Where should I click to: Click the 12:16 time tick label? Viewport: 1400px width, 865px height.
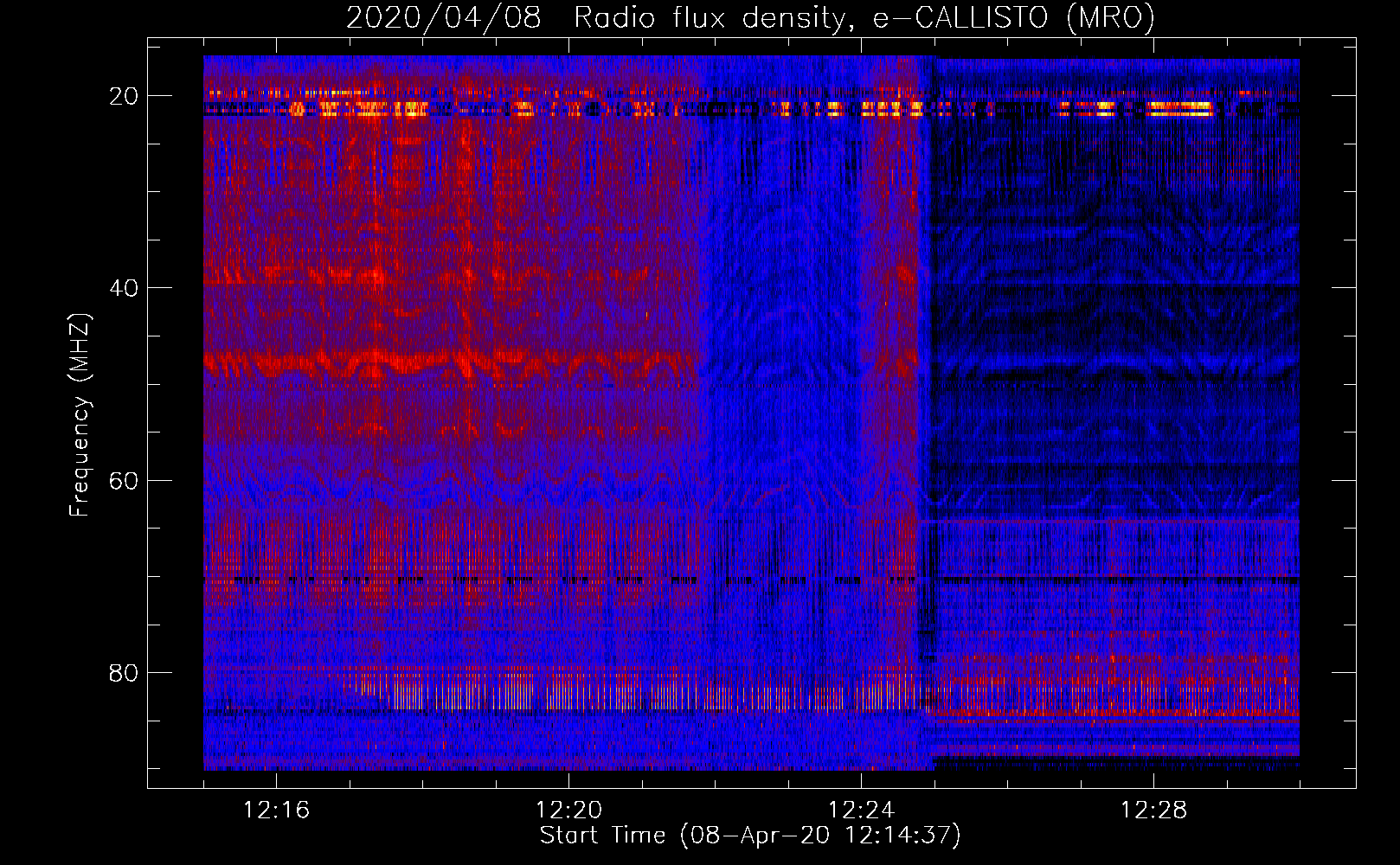tap(276, 811)
